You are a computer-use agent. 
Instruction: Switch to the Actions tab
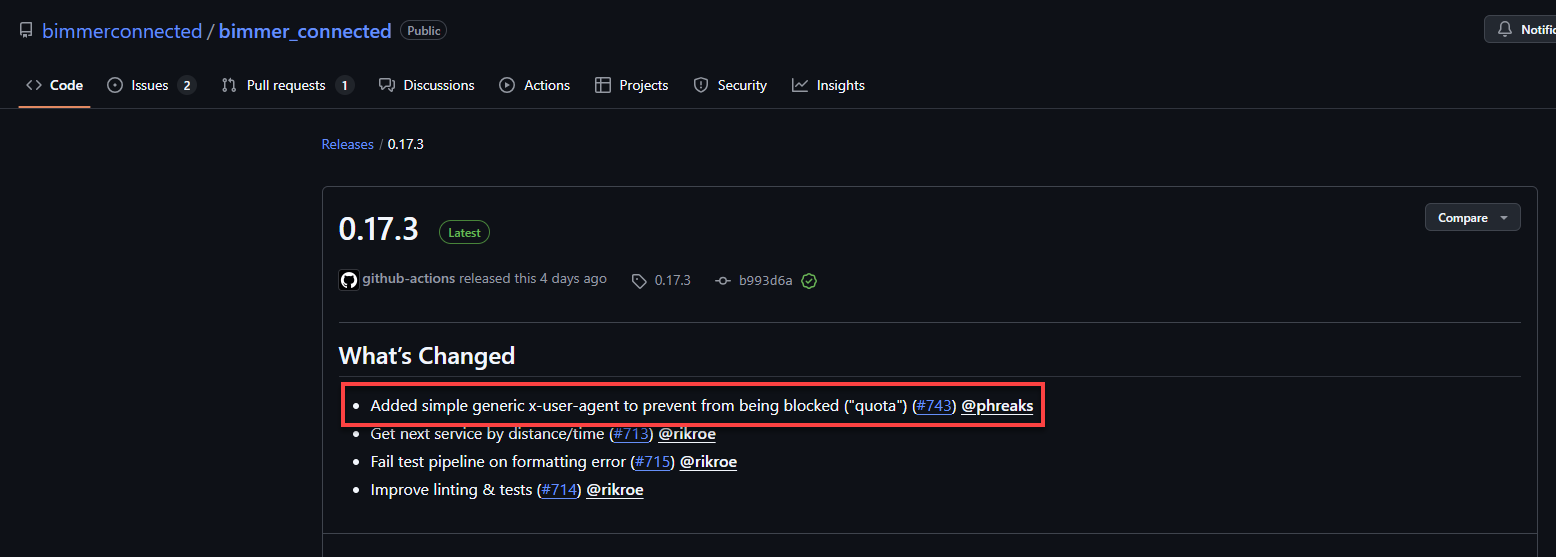(x=535, y=85)
